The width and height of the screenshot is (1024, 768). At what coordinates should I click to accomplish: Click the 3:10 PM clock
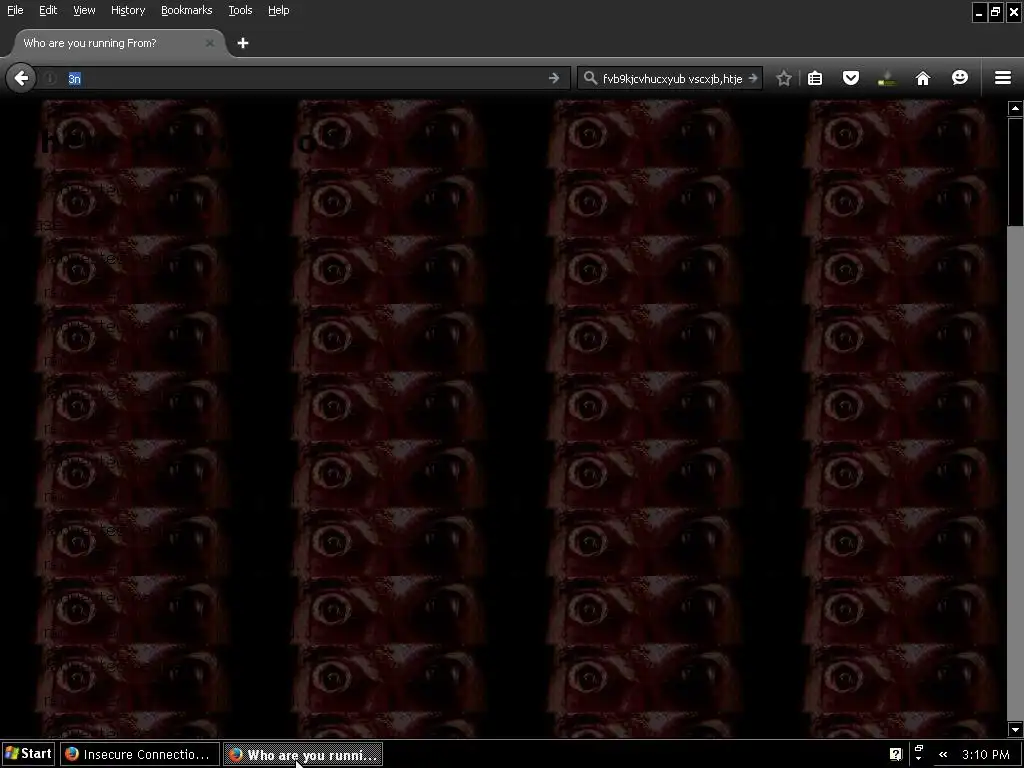pos(985,754)
